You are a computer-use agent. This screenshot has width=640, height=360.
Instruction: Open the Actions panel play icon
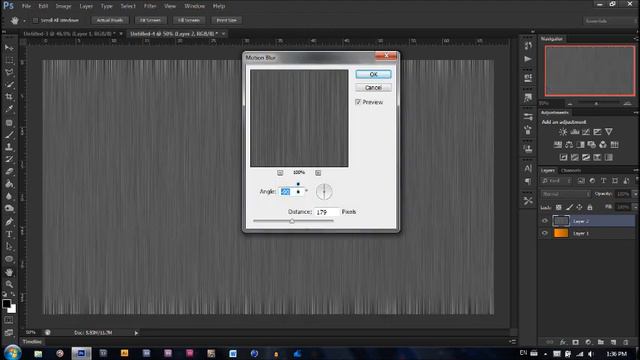coord(528,59)
